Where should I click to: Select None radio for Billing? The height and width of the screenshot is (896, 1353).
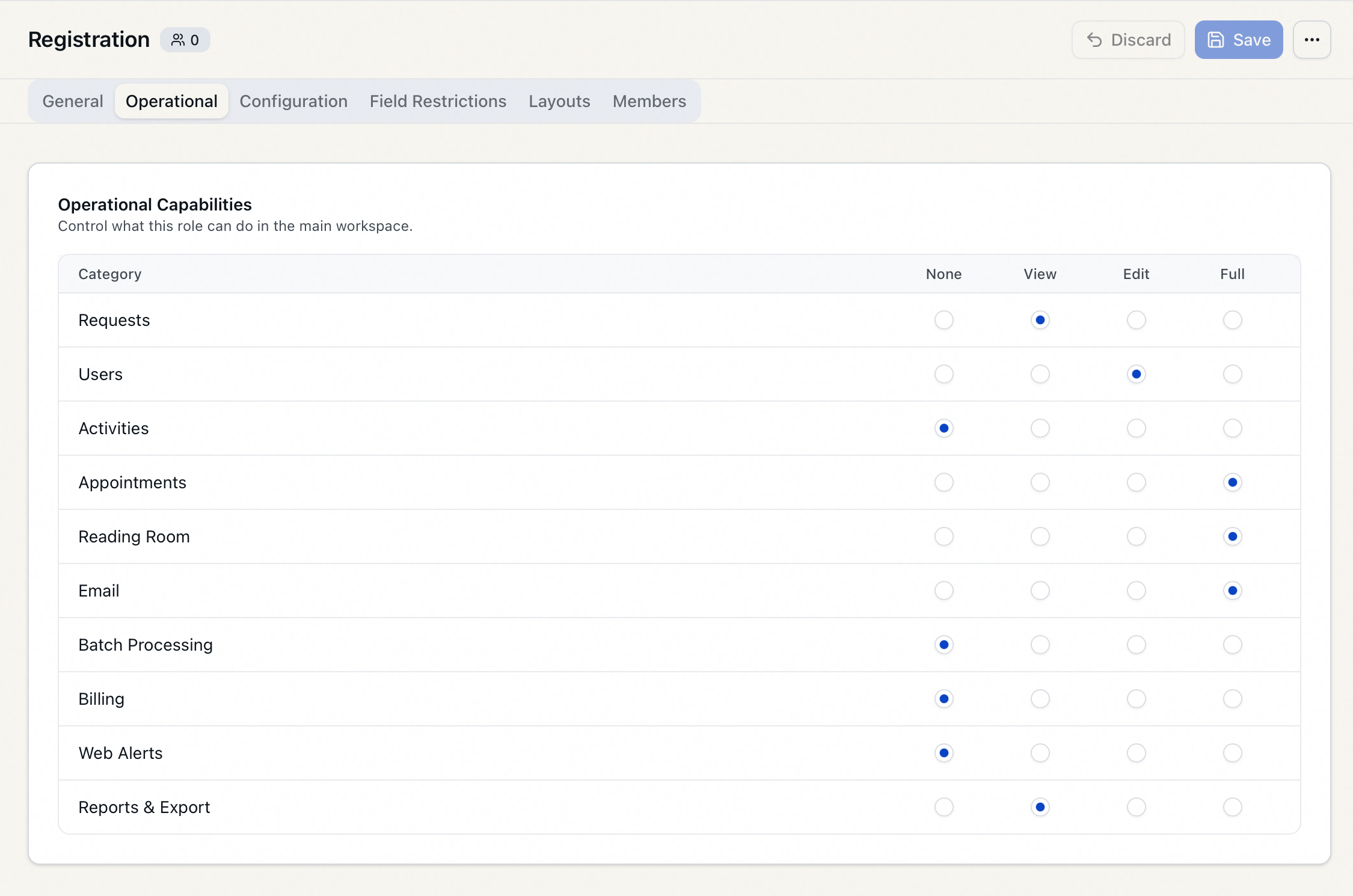coord(944,699)
